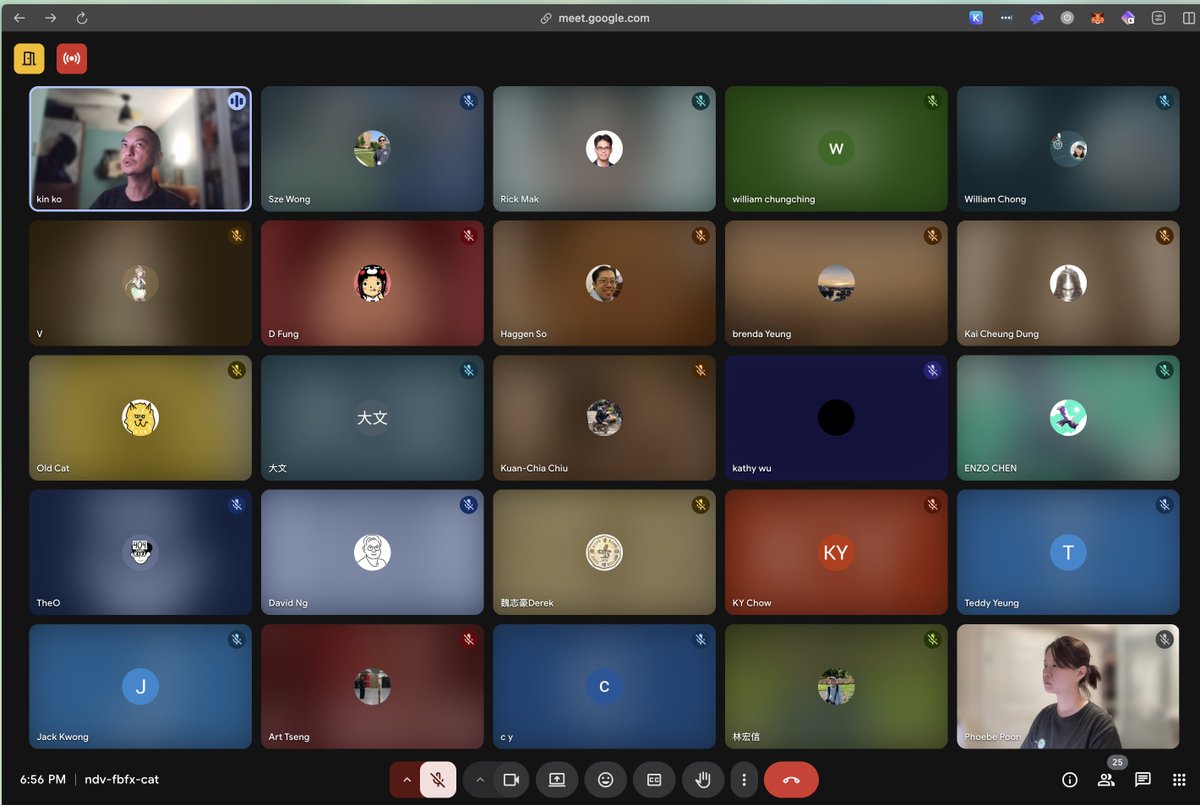Click D Fung's muted mic icon
The height and width of the screenshot is (805, 1200).
(x=468, y=236)
